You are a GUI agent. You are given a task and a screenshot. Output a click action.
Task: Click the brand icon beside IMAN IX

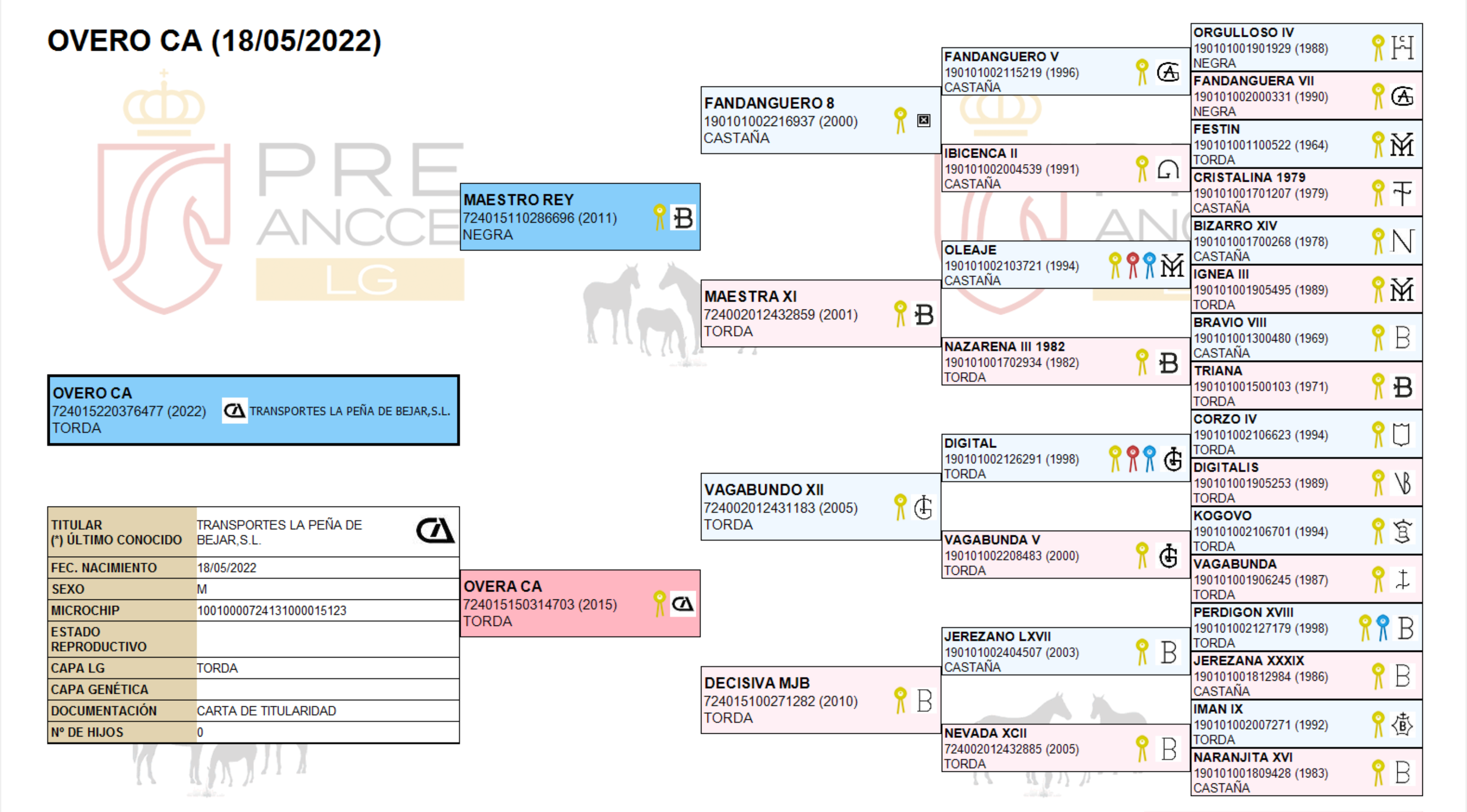[1402, 724]
